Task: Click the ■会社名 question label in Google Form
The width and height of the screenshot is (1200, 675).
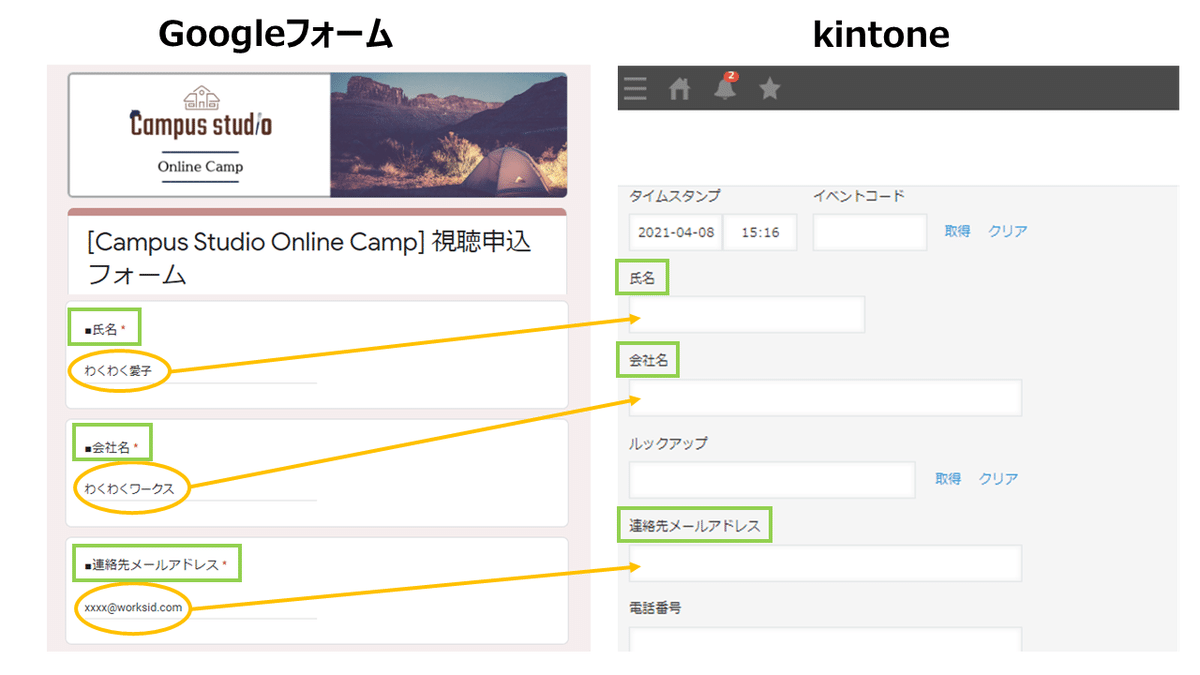Action: 110,447
